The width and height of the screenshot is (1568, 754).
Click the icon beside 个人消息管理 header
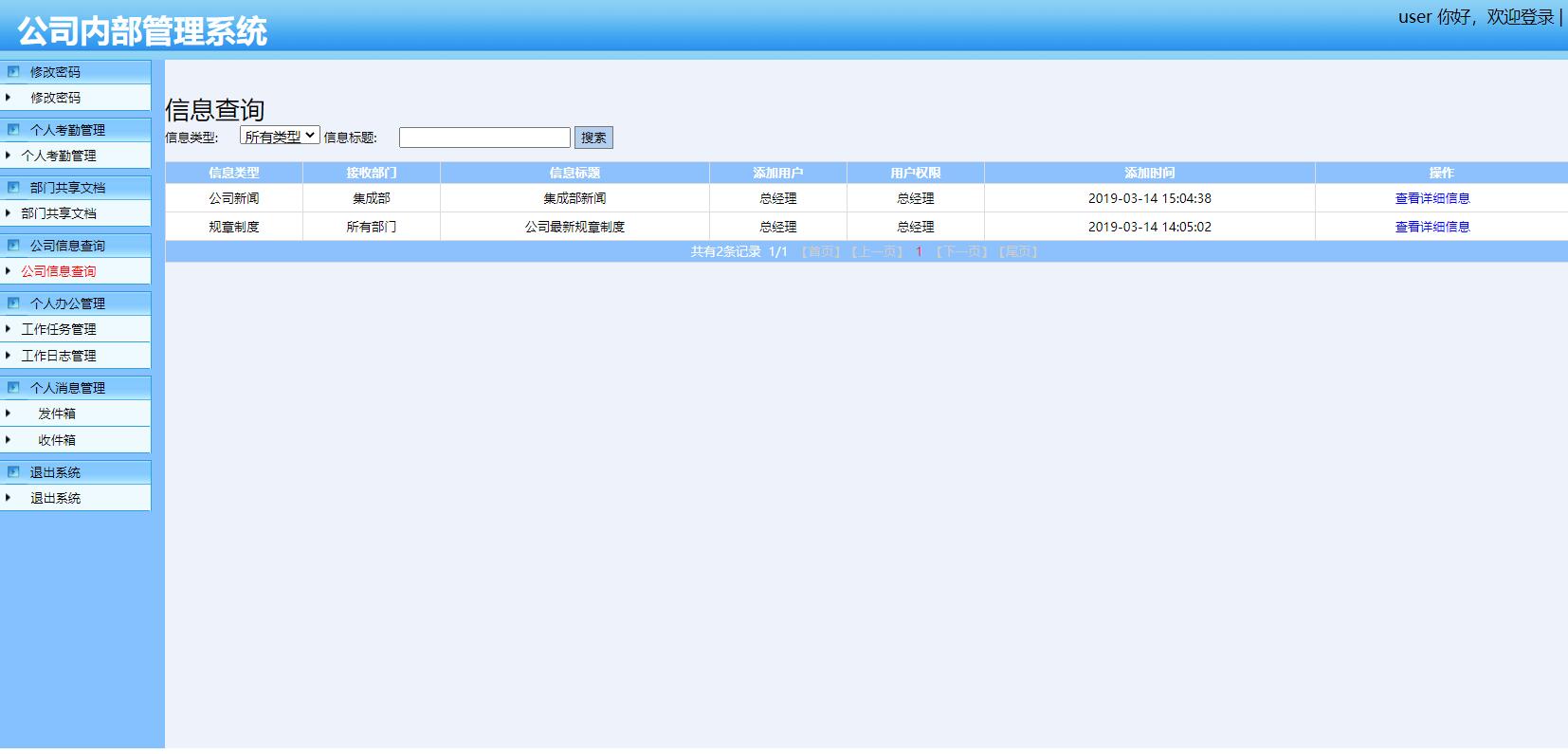[x=13, y=387]
